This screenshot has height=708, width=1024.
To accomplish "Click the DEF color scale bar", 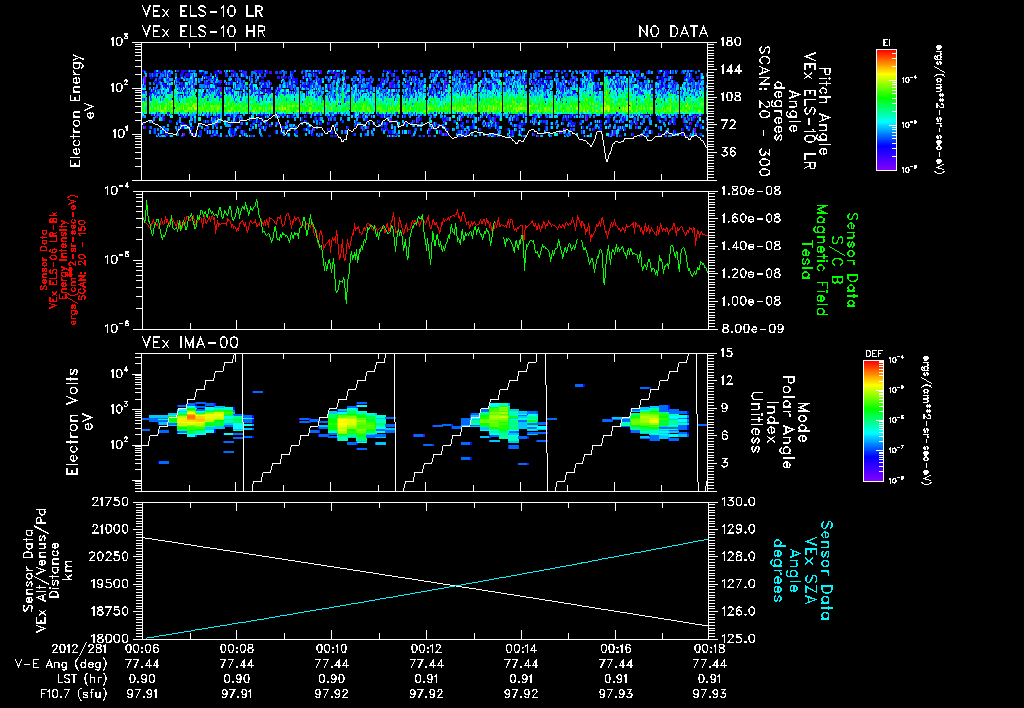I will [873, 421].
